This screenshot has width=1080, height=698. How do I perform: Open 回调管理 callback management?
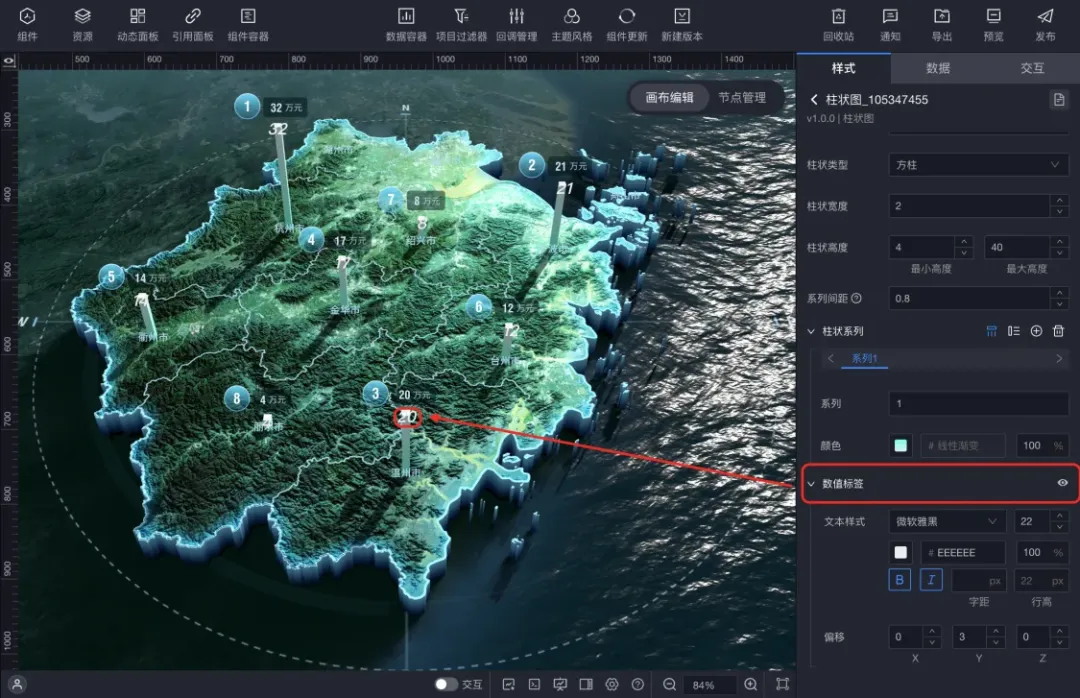pos(517,25)
